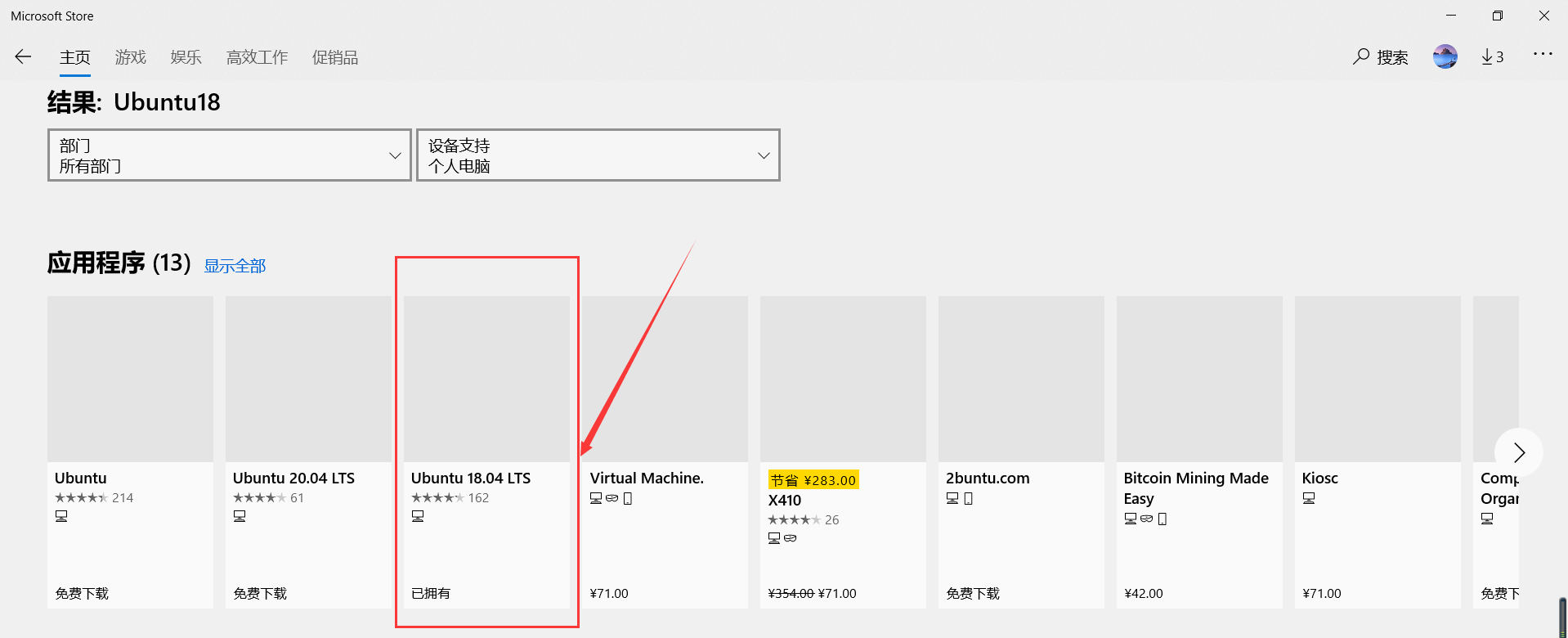Click the 节省 ¥283.00 savings badge
This screenshot has width=1568, height=638.
(x=813, y=480)
